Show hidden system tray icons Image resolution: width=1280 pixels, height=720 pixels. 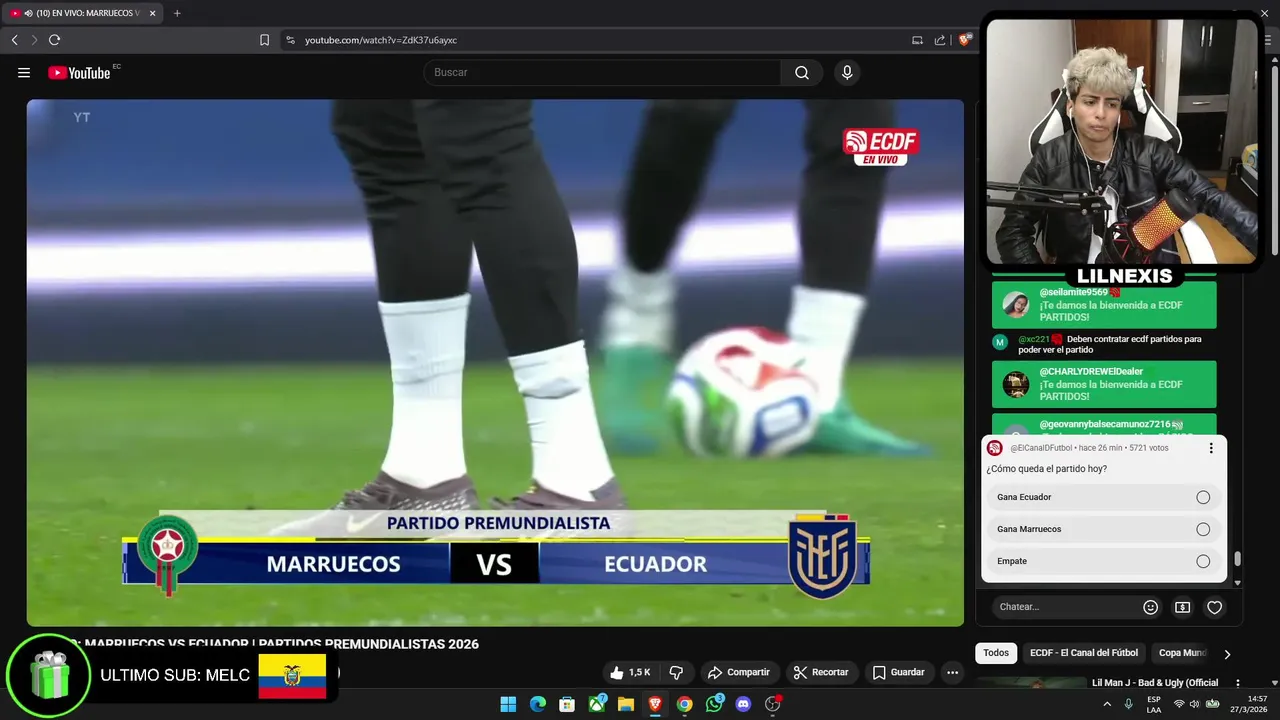[1107, 704]
